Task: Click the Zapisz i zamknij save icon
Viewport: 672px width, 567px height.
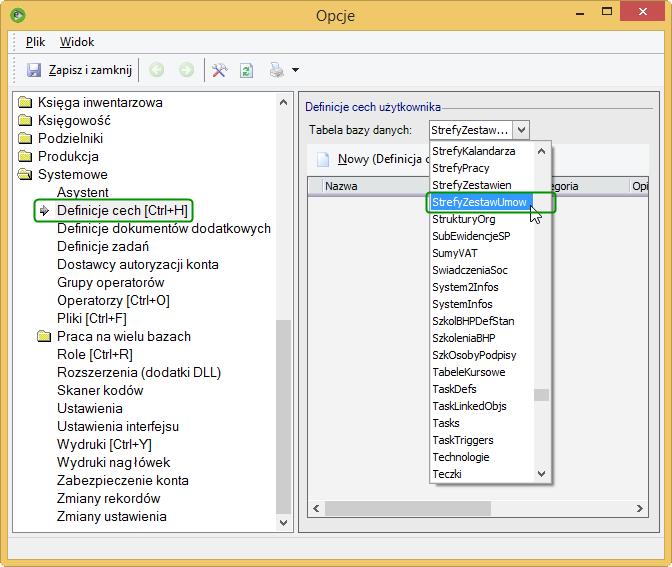Action: click(34, 70)
